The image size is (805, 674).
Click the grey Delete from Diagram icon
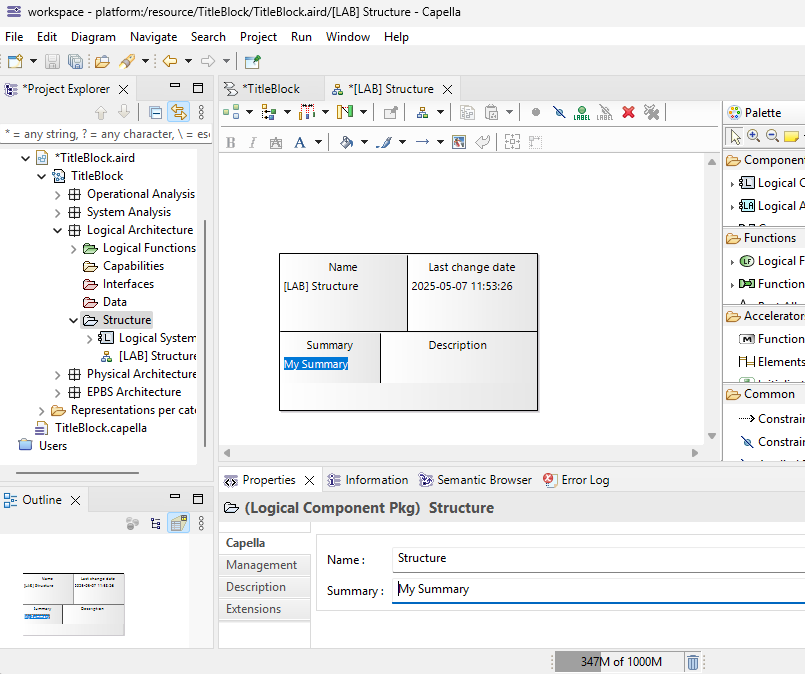coord(651,112)
